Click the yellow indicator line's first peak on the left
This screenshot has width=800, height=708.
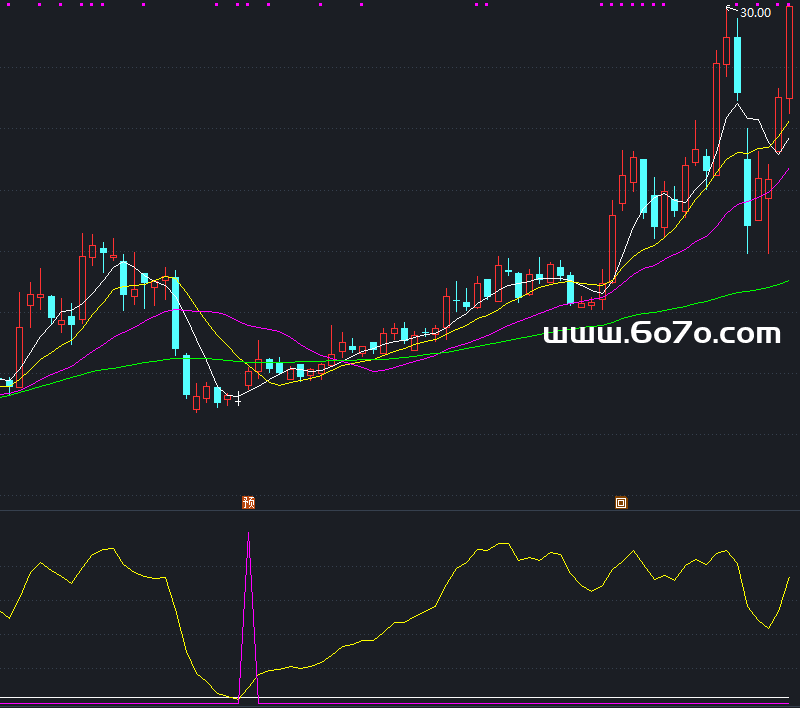coord(40,564)
